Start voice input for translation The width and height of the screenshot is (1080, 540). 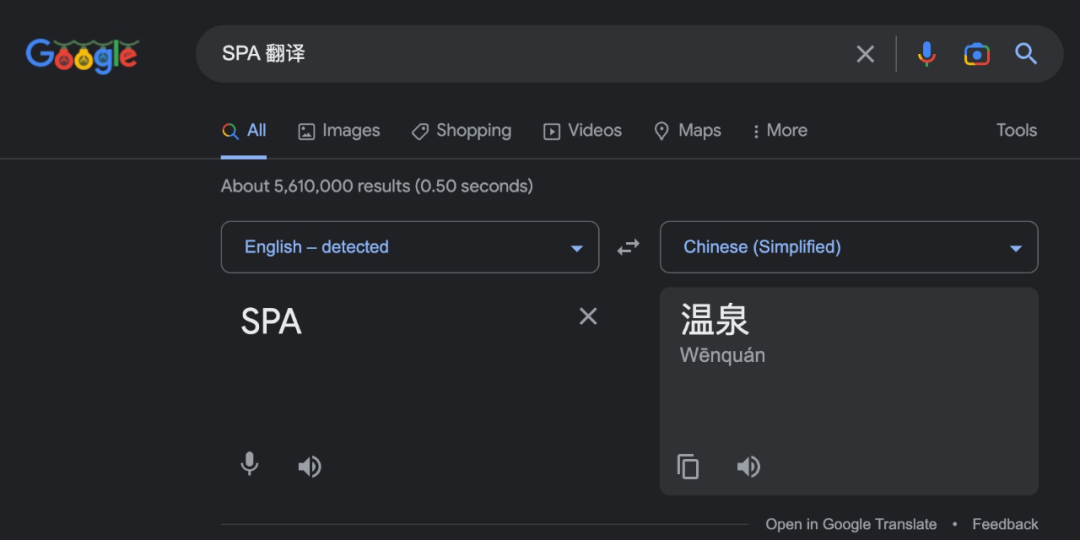tap(249, 465)
